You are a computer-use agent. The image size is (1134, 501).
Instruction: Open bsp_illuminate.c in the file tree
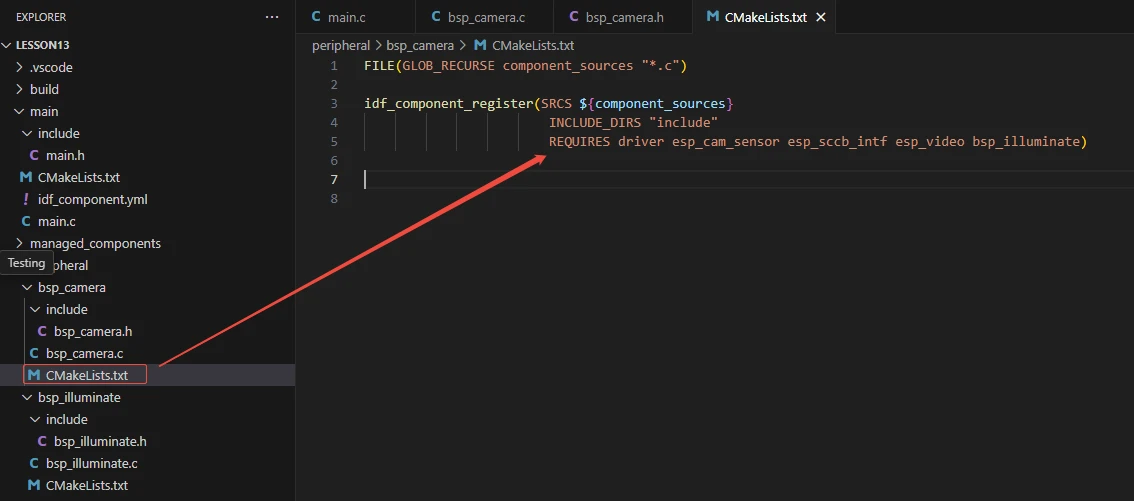point(91,463)
